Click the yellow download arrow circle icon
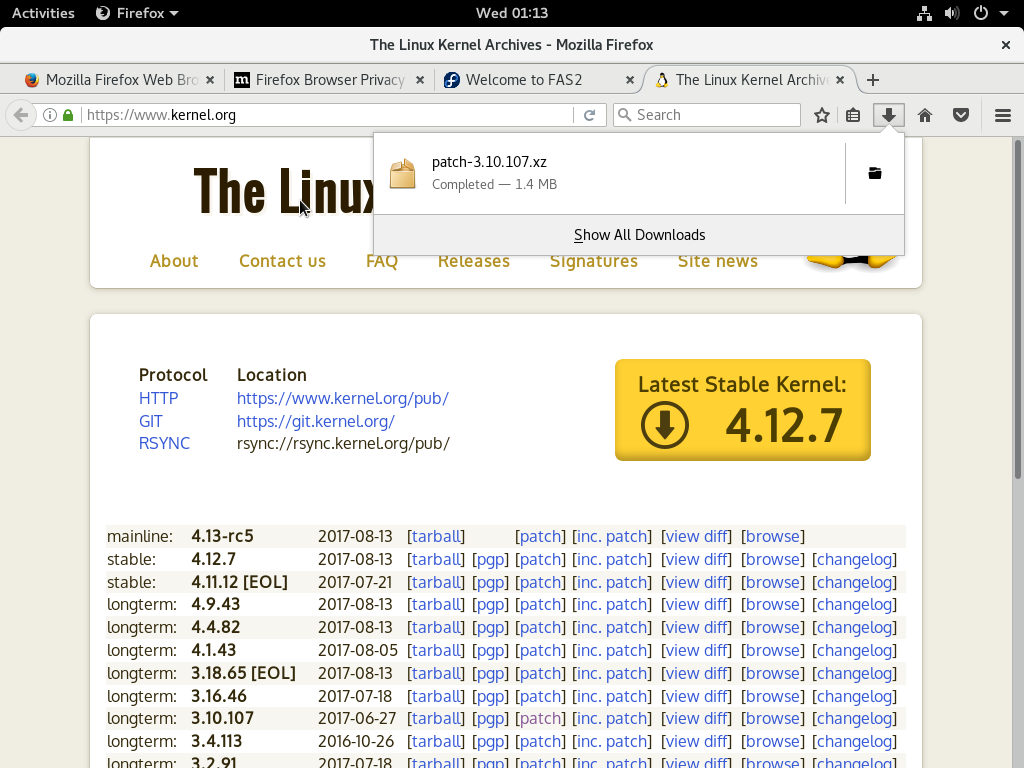The height and width of the screenshot is (768, 1024). (x=665, y=425)
